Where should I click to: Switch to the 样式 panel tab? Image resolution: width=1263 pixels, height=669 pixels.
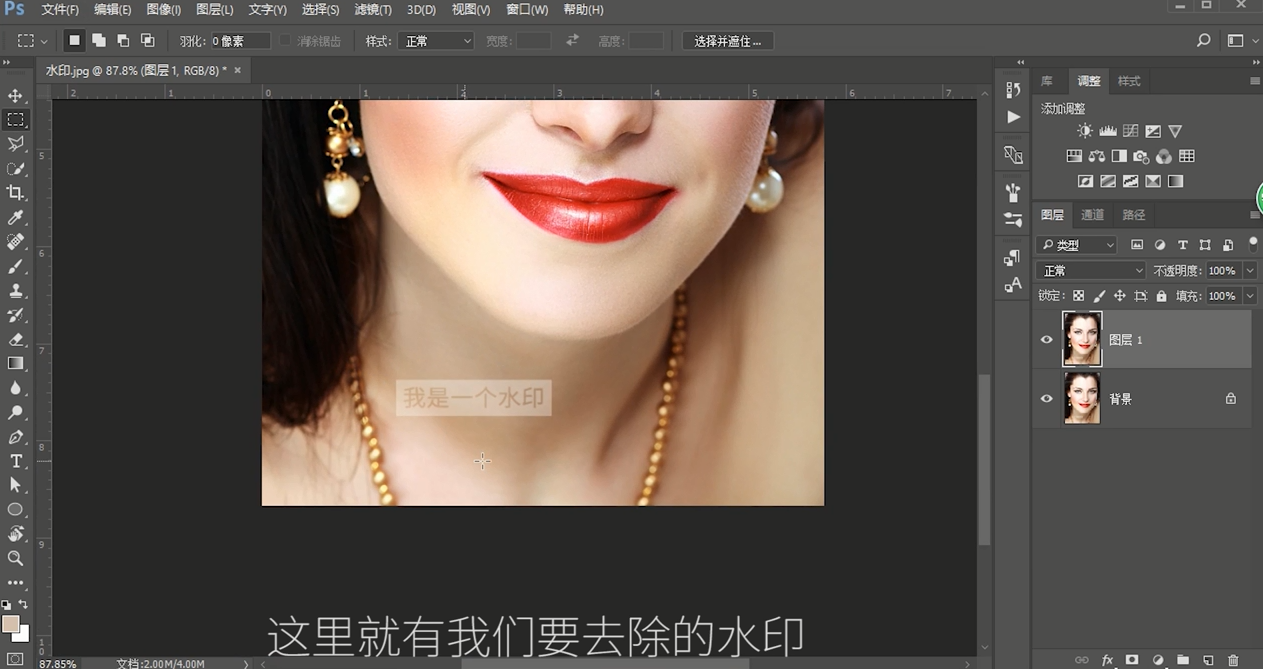pyautogui.click(x=1129, y=81)
